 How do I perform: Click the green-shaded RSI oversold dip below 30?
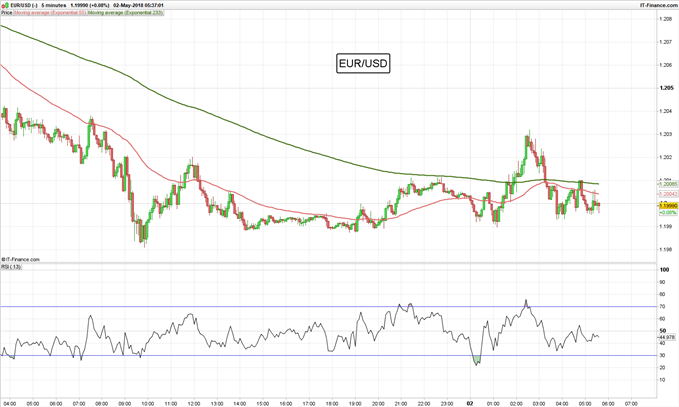[x=477, y=360]
